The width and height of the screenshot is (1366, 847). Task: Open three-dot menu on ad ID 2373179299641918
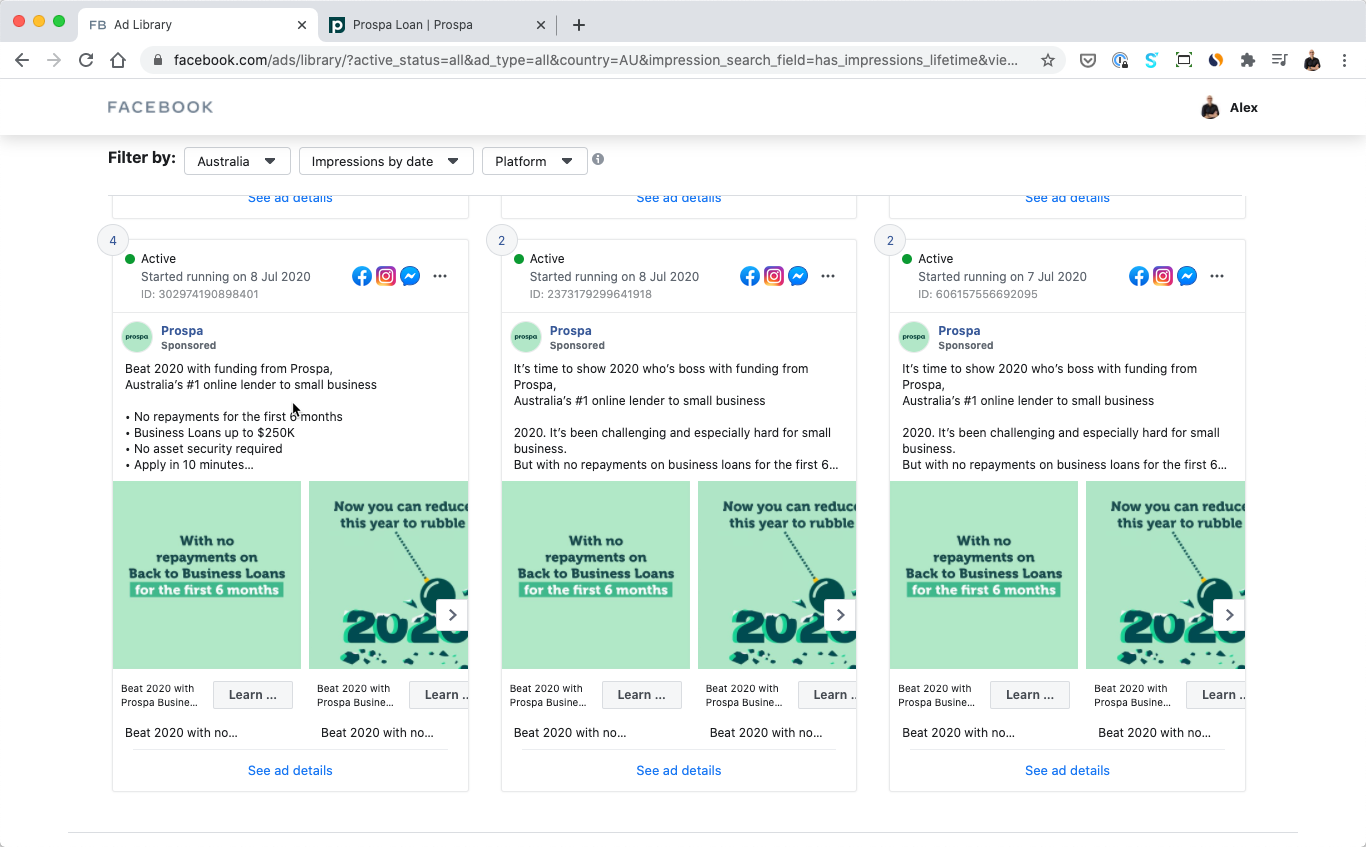[x=828, y=276]
